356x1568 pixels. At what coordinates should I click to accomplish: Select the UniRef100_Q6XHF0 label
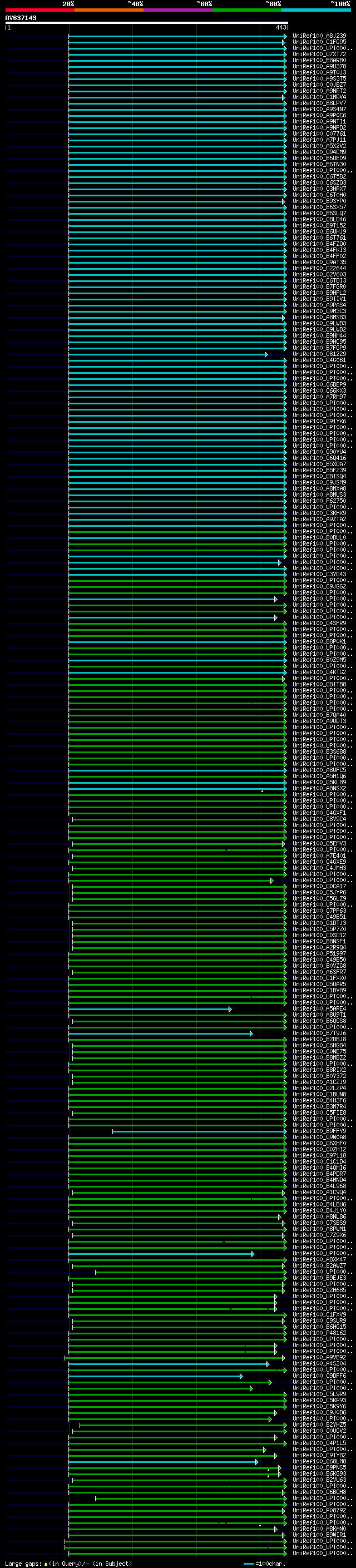coord(319,1143)
